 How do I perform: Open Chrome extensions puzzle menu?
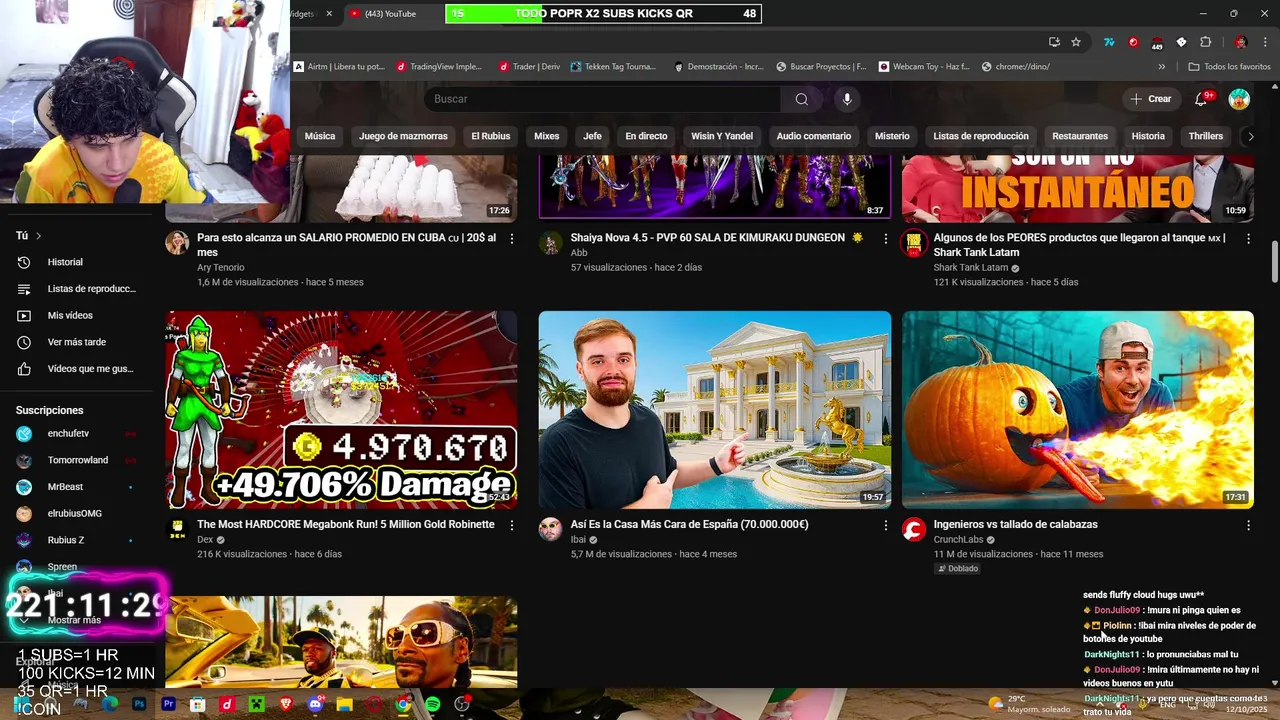1205,42
